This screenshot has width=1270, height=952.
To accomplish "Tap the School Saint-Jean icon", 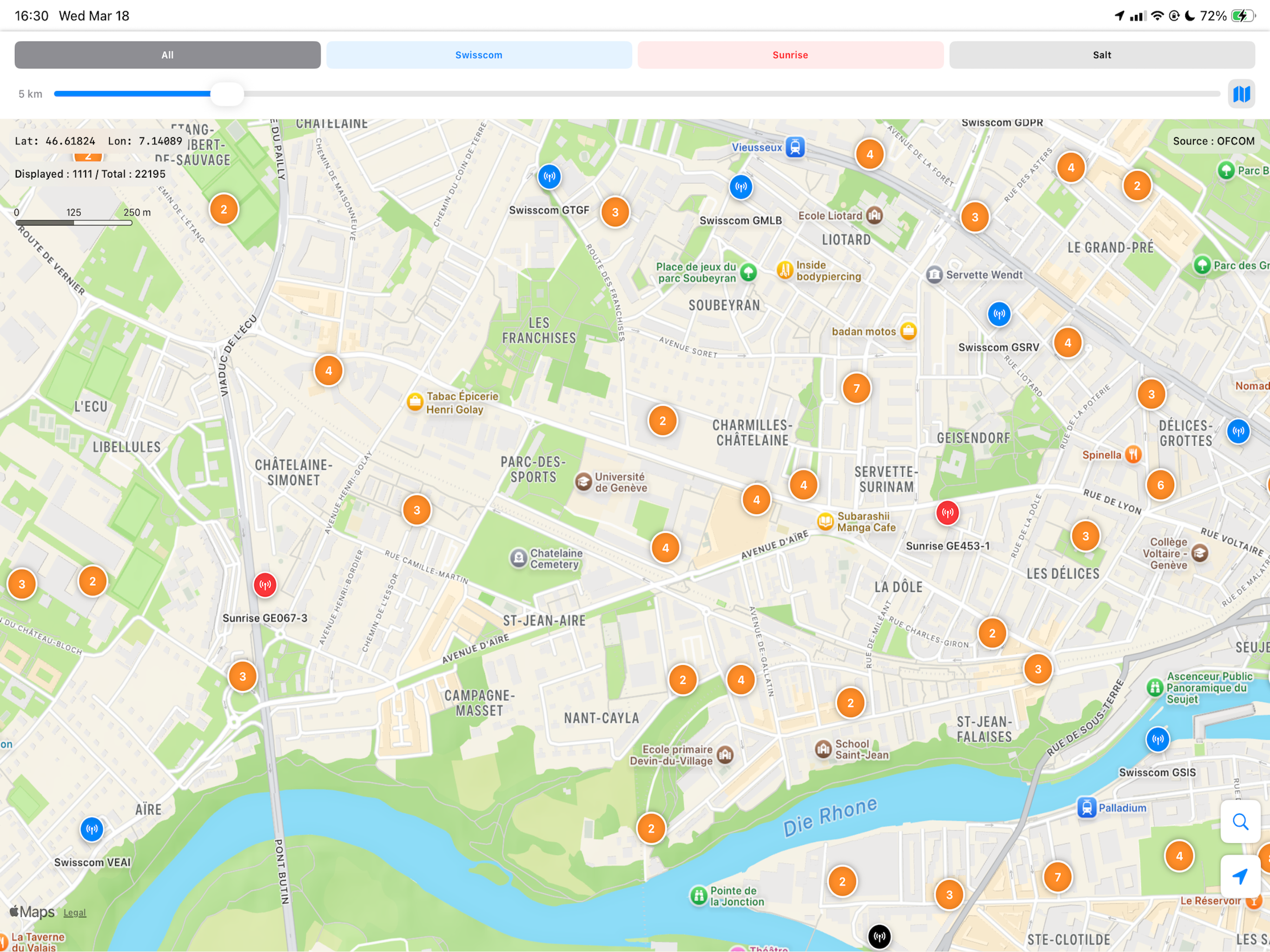I will 823,749.
